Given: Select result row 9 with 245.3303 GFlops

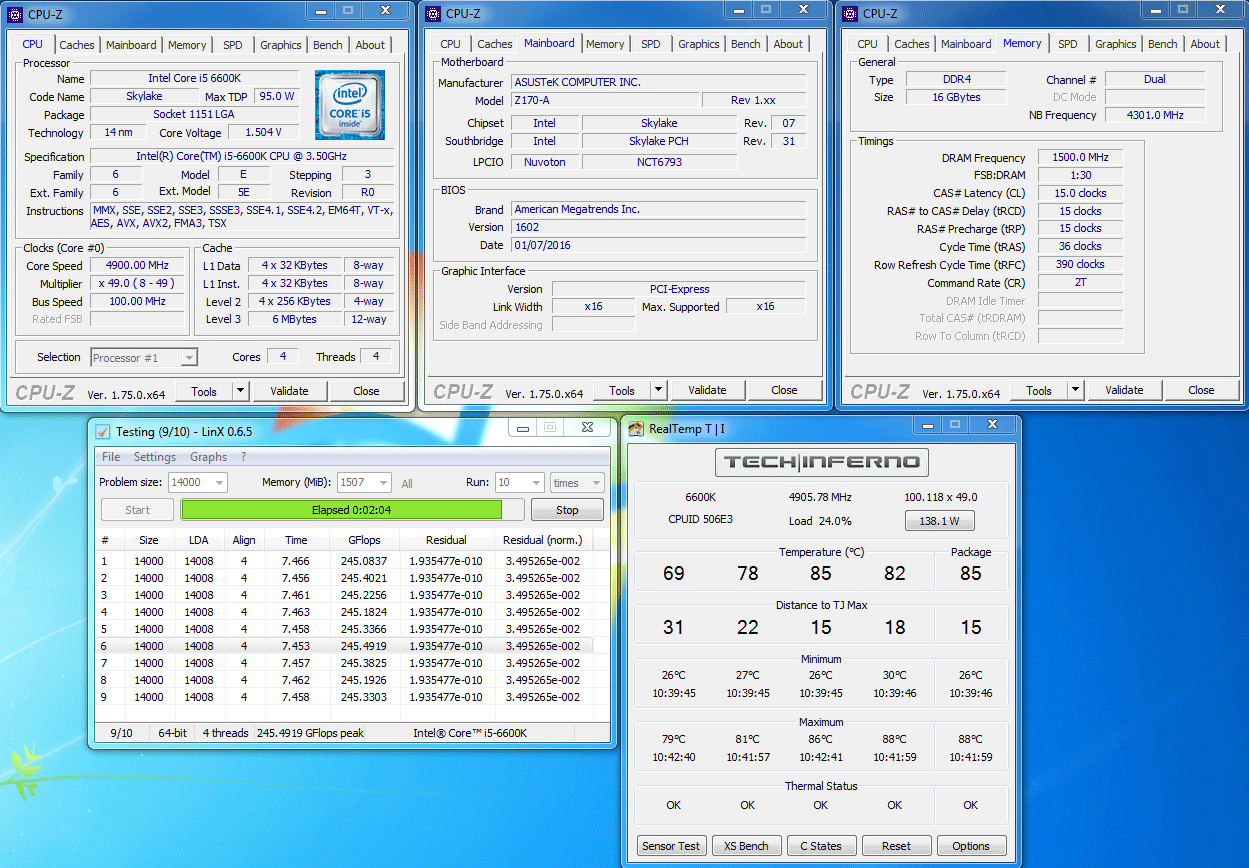Looking at the screenshot, I should click(x=344, y=697).
